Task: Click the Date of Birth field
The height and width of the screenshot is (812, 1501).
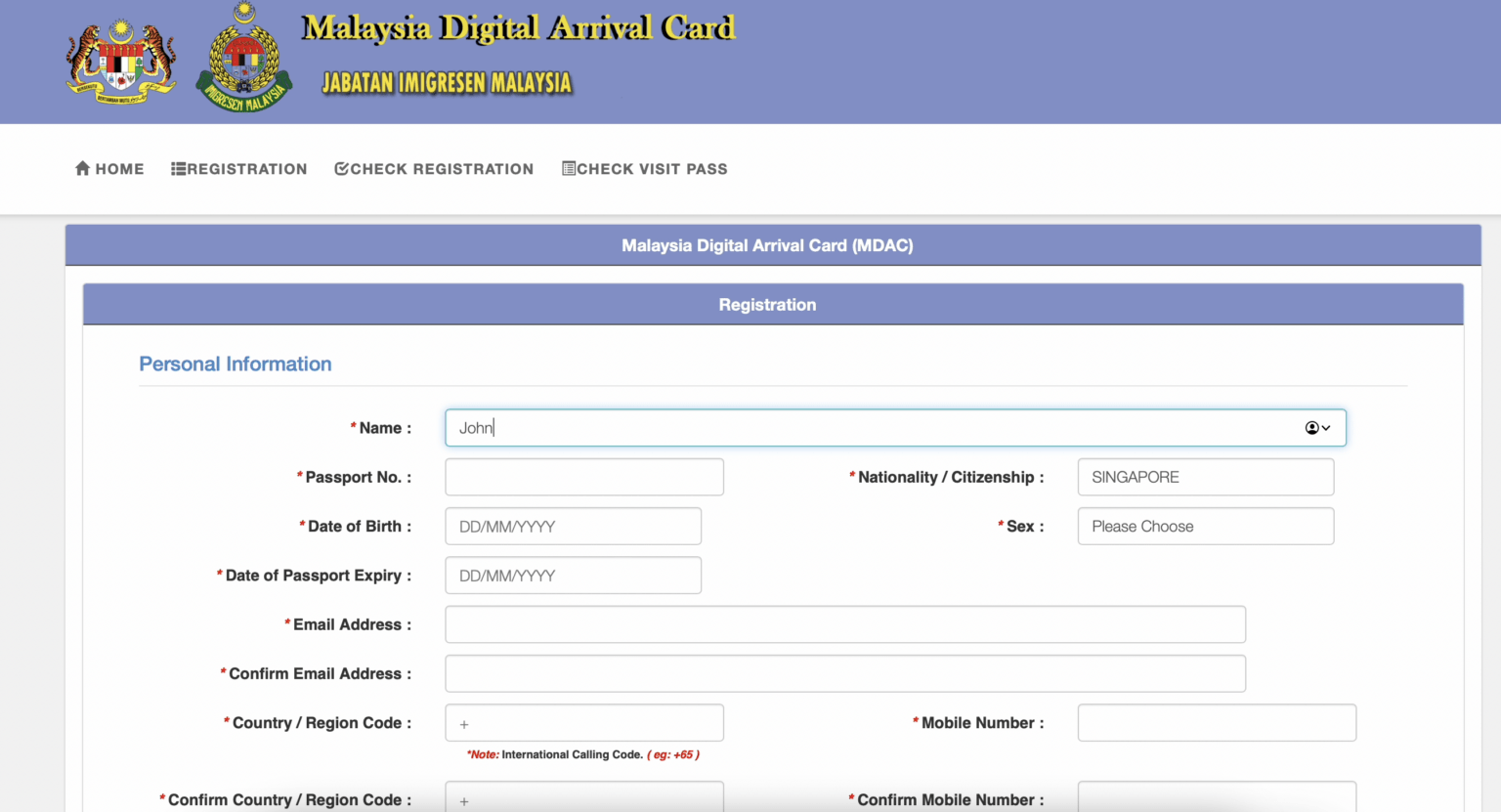Action: (x=573, y=526)
